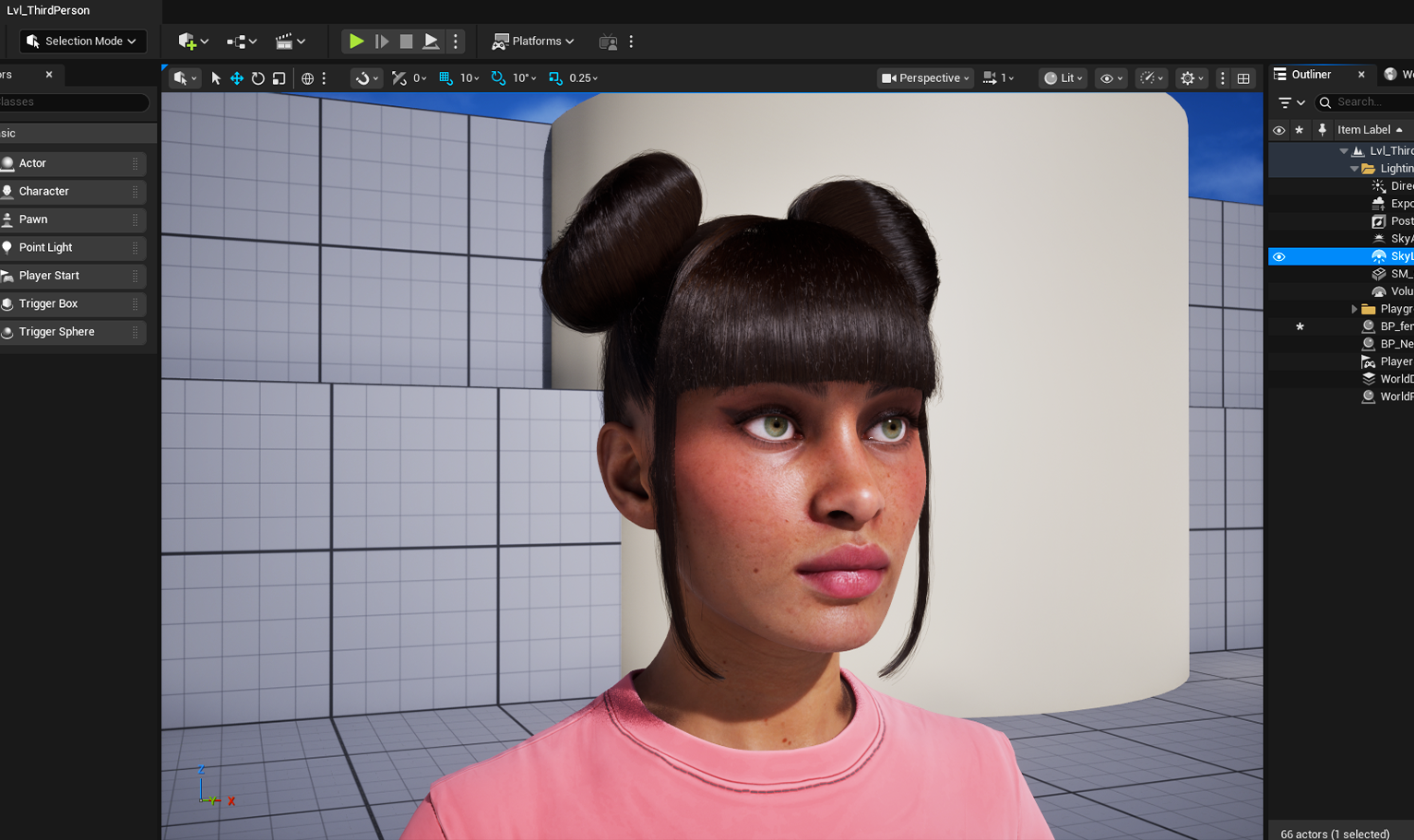Open toolbar overflow menu next to session icon
The width and height of the screenshot is (1414, 840).
click(x=631, y=41)
